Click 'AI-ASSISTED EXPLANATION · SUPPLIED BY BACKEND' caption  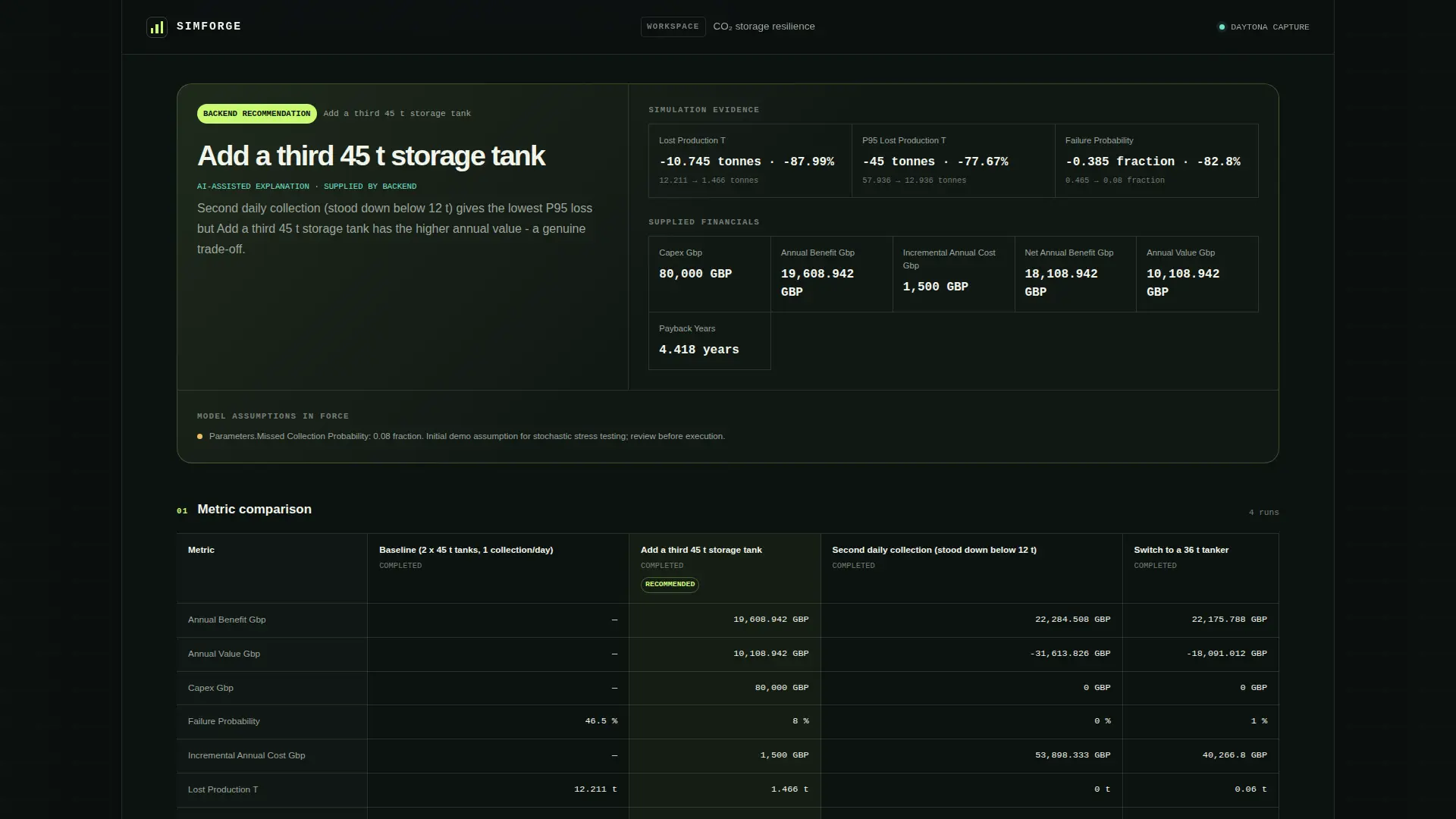point(306,187)
